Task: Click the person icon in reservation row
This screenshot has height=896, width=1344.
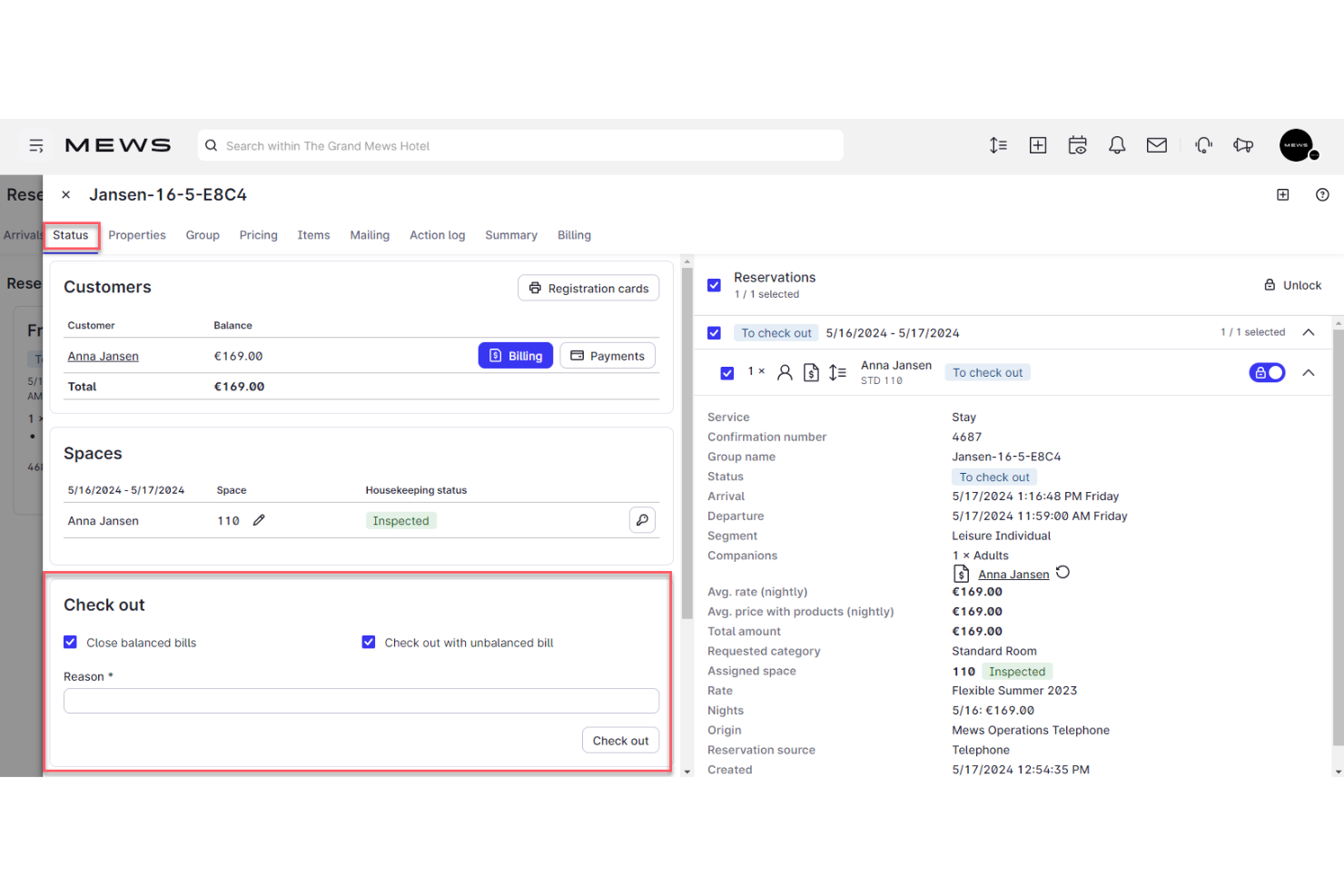Action: [x=786, y=372]
